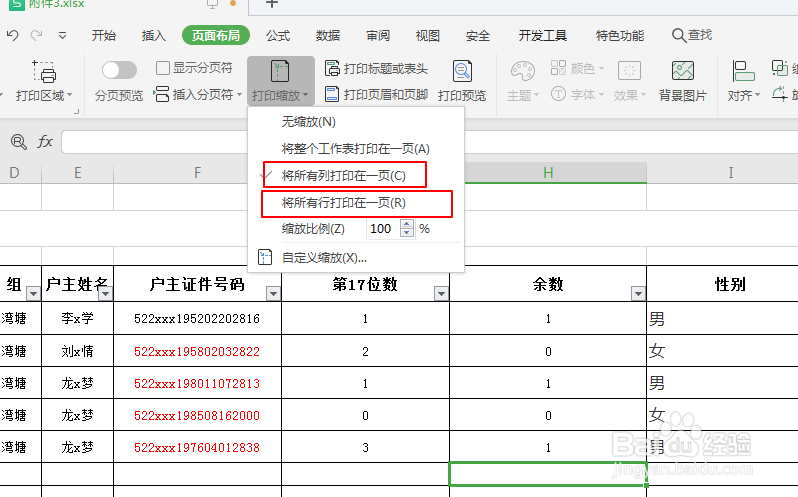The image size is (798, 497).
Task: Click 打印页眉和页脚 button
Action: [376, 94]
